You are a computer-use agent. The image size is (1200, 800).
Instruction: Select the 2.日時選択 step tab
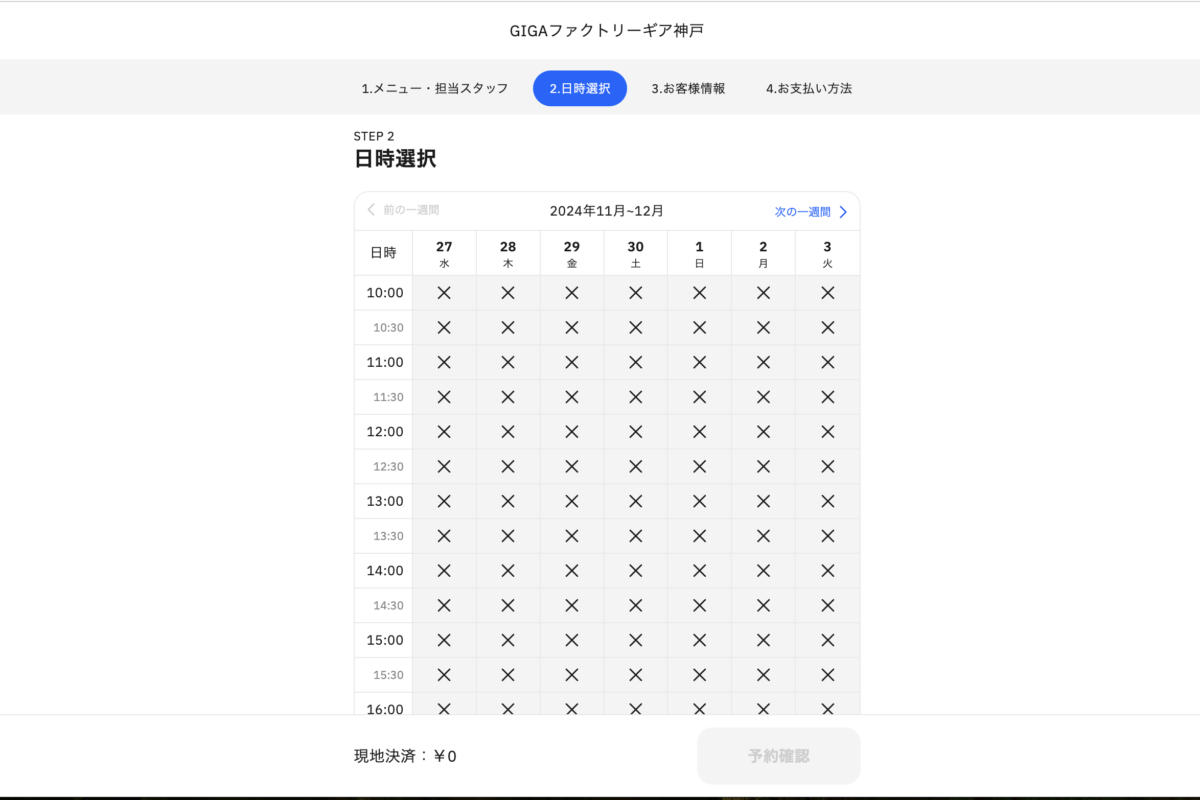coord(580,88)
